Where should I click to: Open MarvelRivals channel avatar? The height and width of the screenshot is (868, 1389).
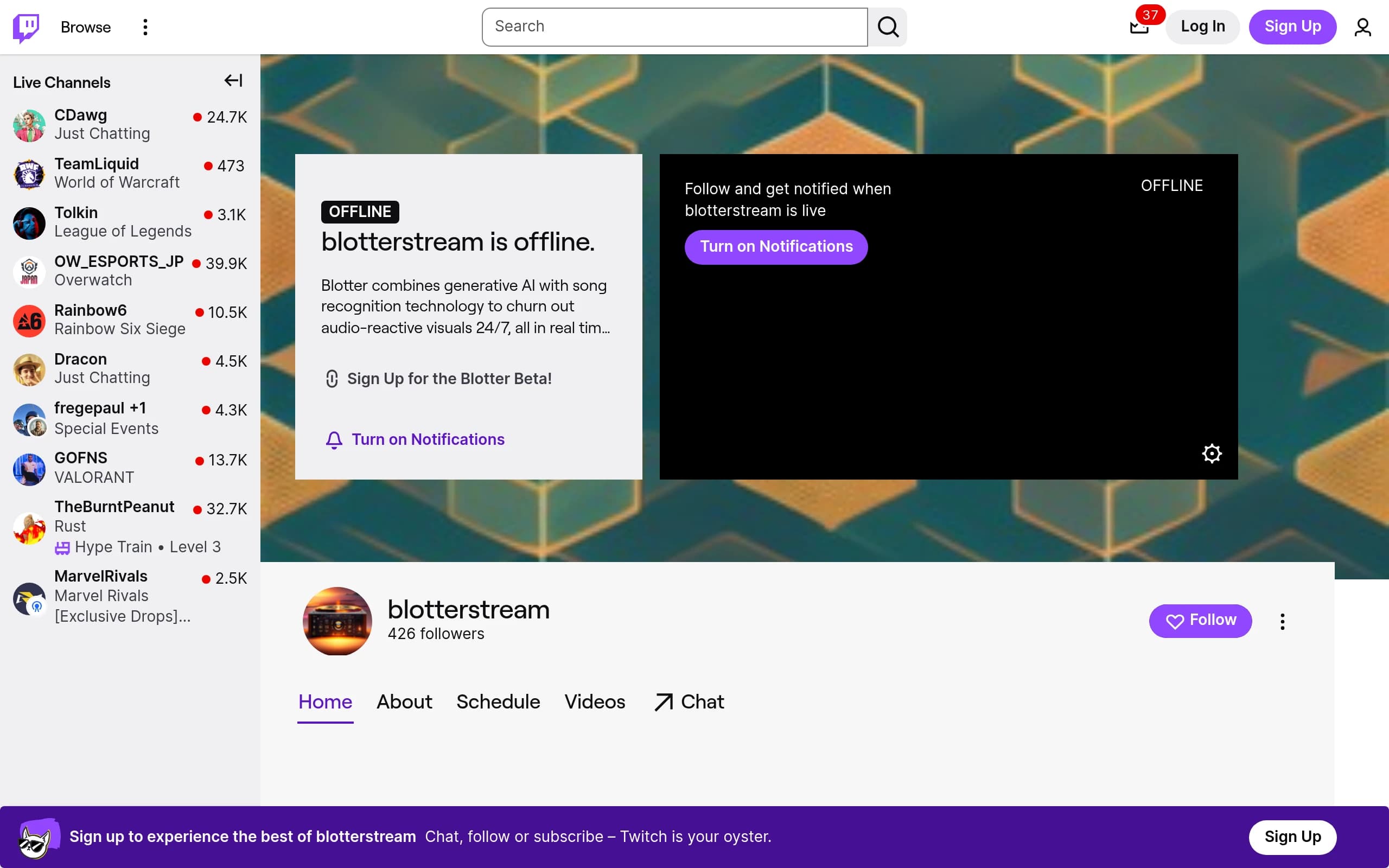(x=29, y=598)
